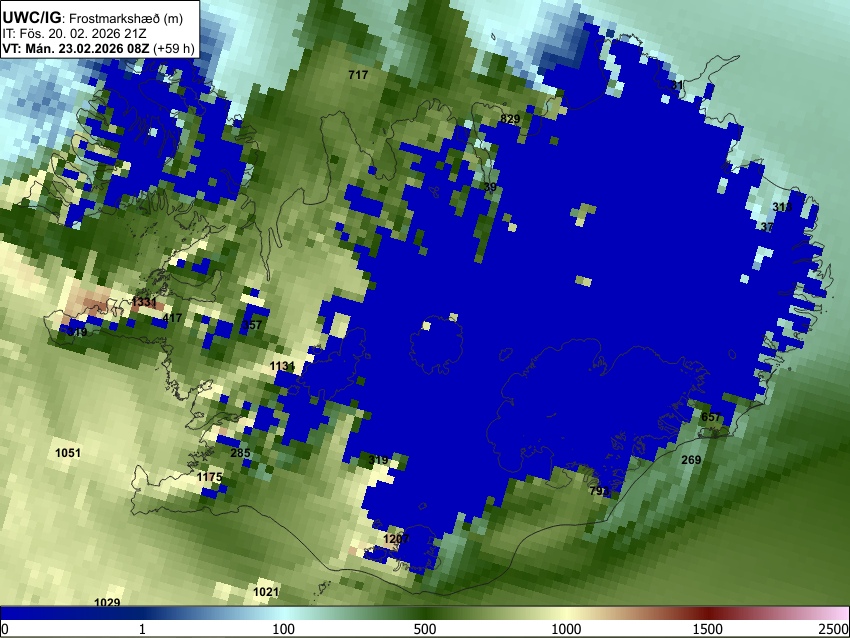Select the legend tick label 500
850x638 pixels.
pos(424,629)
